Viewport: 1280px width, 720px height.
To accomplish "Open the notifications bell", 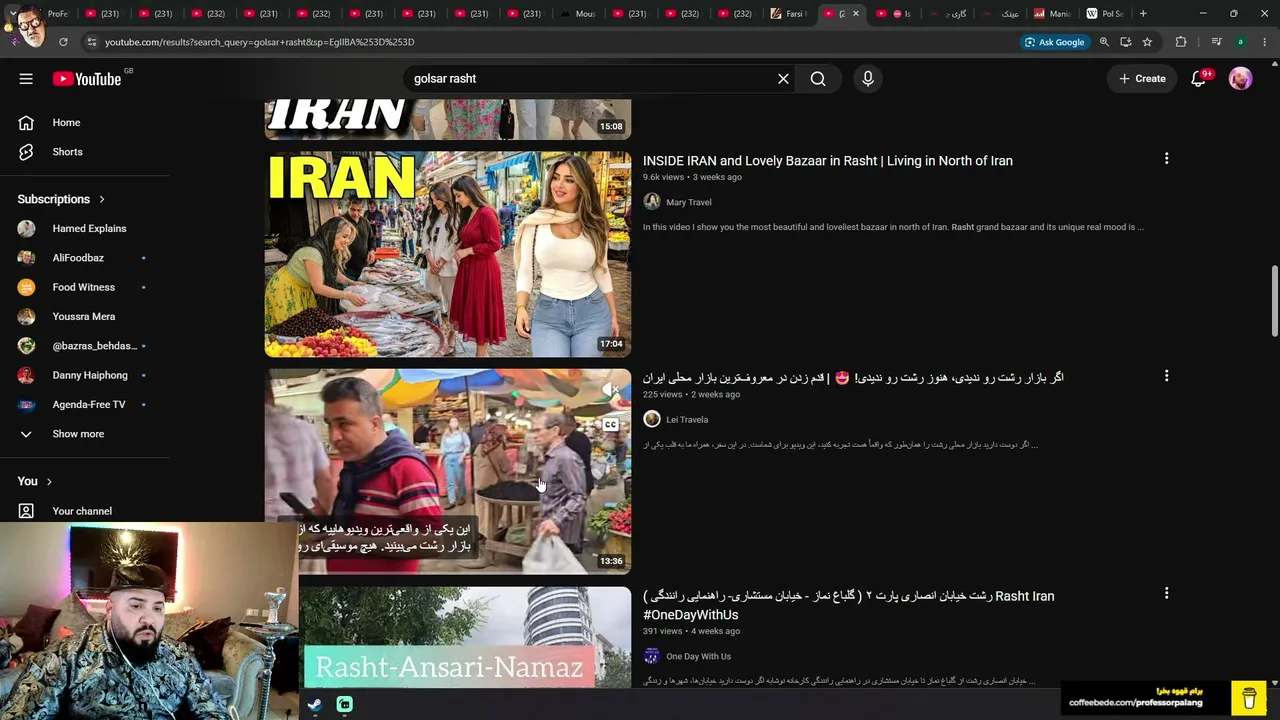I will tap(1198, 79).
